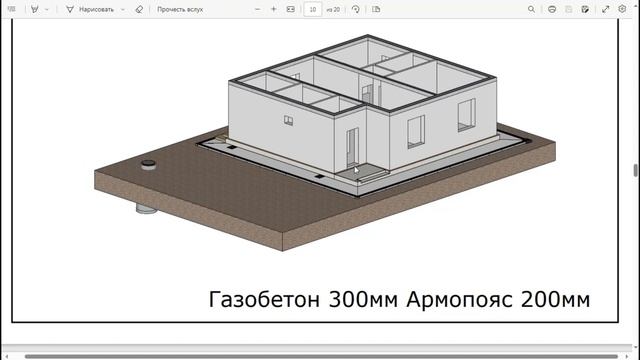
Task: Click the Прочесть вслух button
Action: [180, 9]
